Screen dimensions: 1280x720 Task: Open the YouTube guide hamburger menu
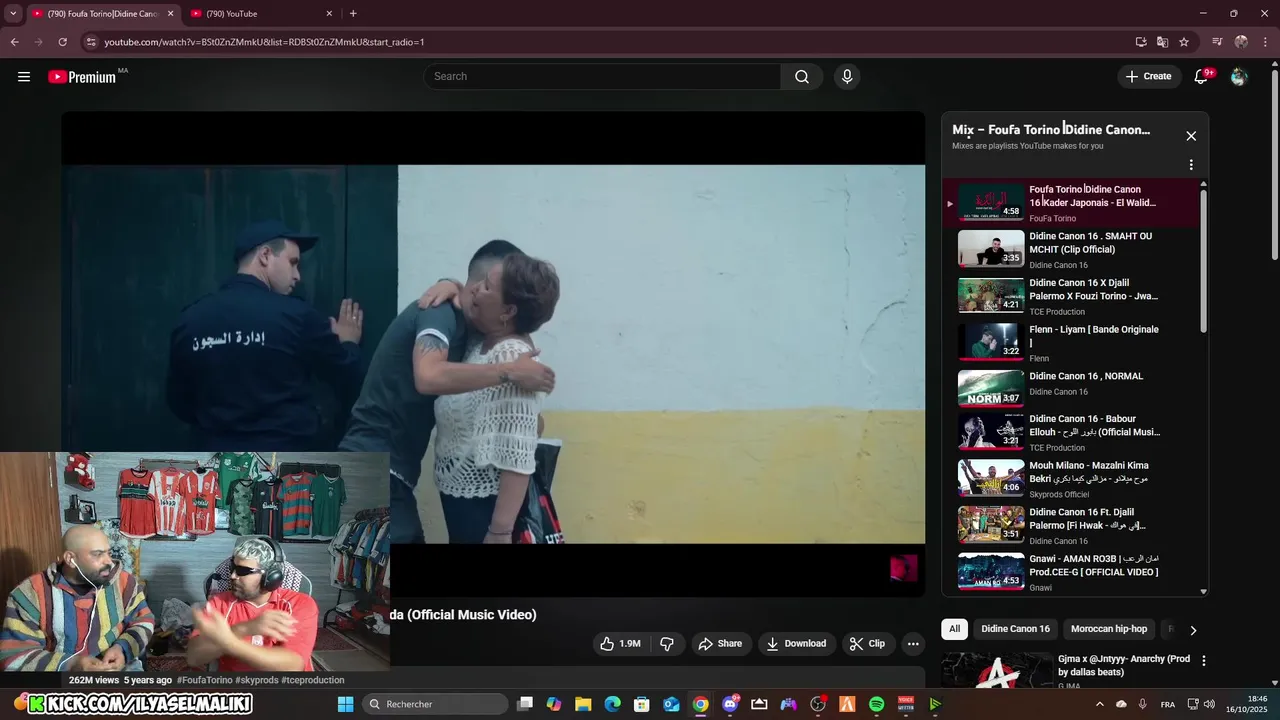coord(24,77)
